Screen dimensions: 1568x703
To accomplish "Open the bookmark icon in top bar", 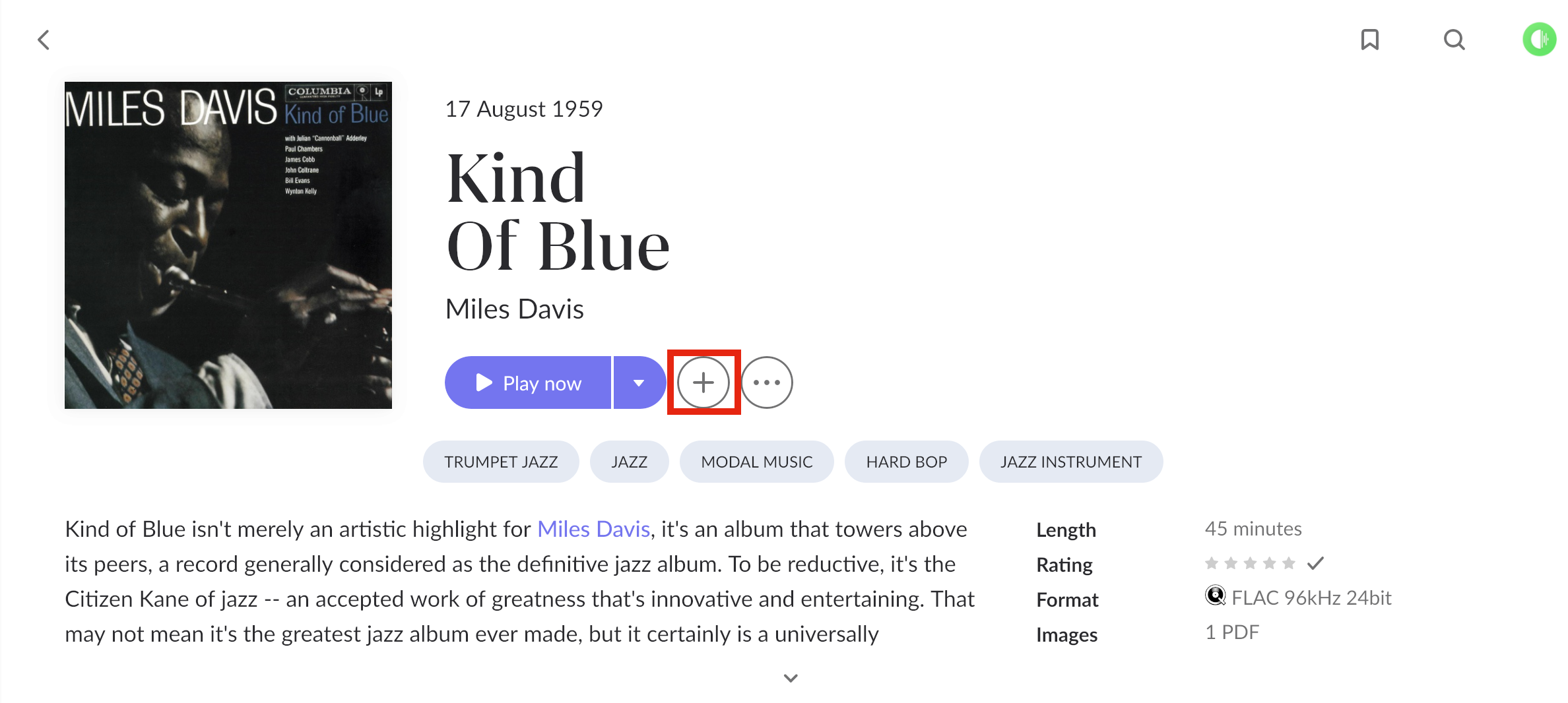I will [x=1370, y=40].
